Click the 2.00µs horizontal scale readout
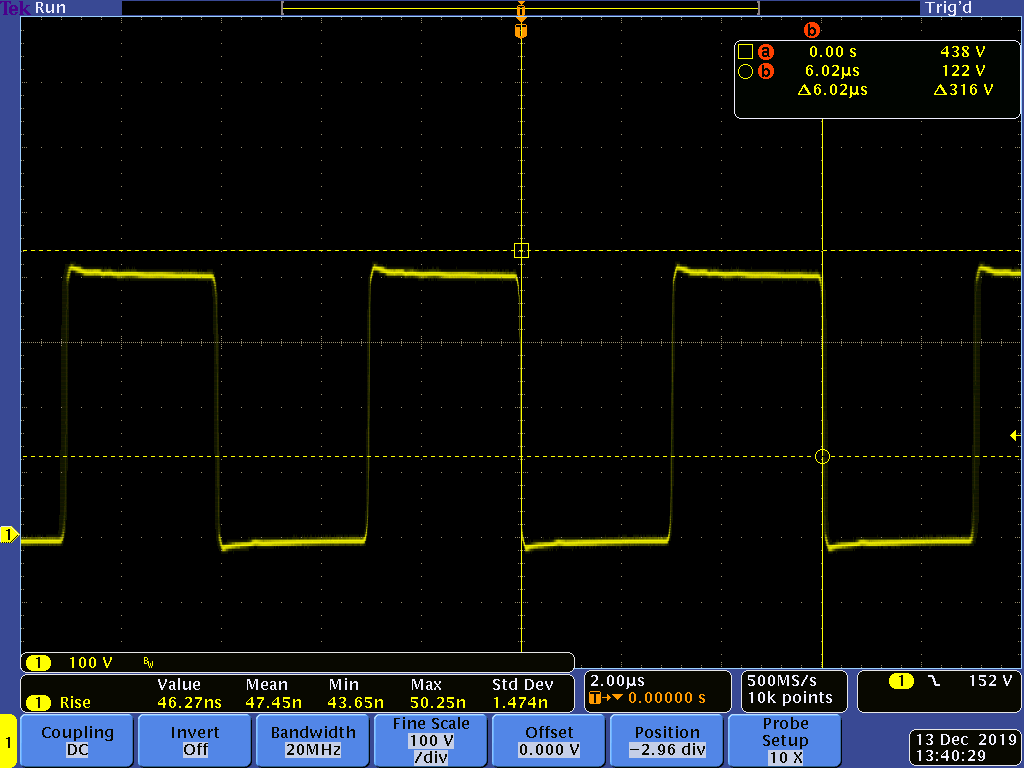The image size is (1024, 768). [x=616, y=681]
